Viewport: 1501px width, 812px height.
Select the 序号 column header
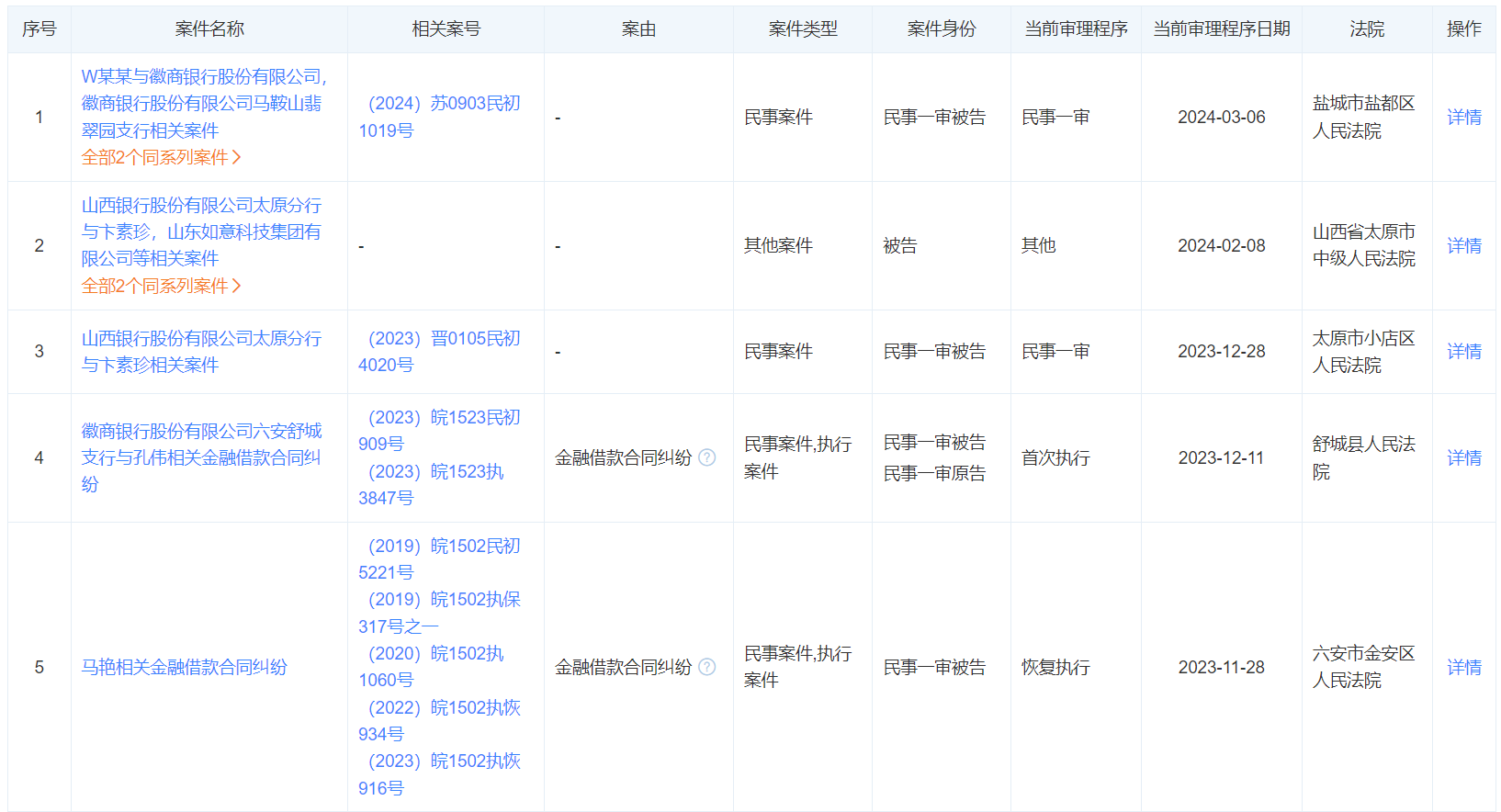pyautogui.click(x=39, y=29)
